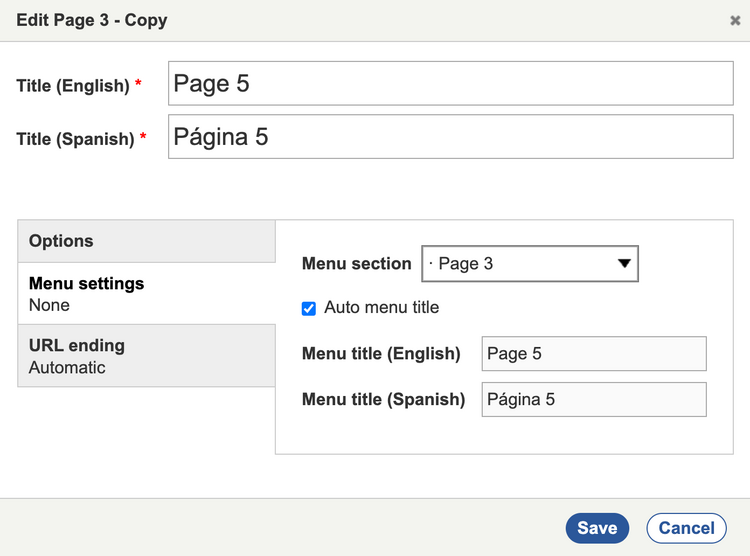Open the Menu section dropdown
The width and height of the screenshot is (750, 556).
(x=520, y=264)
